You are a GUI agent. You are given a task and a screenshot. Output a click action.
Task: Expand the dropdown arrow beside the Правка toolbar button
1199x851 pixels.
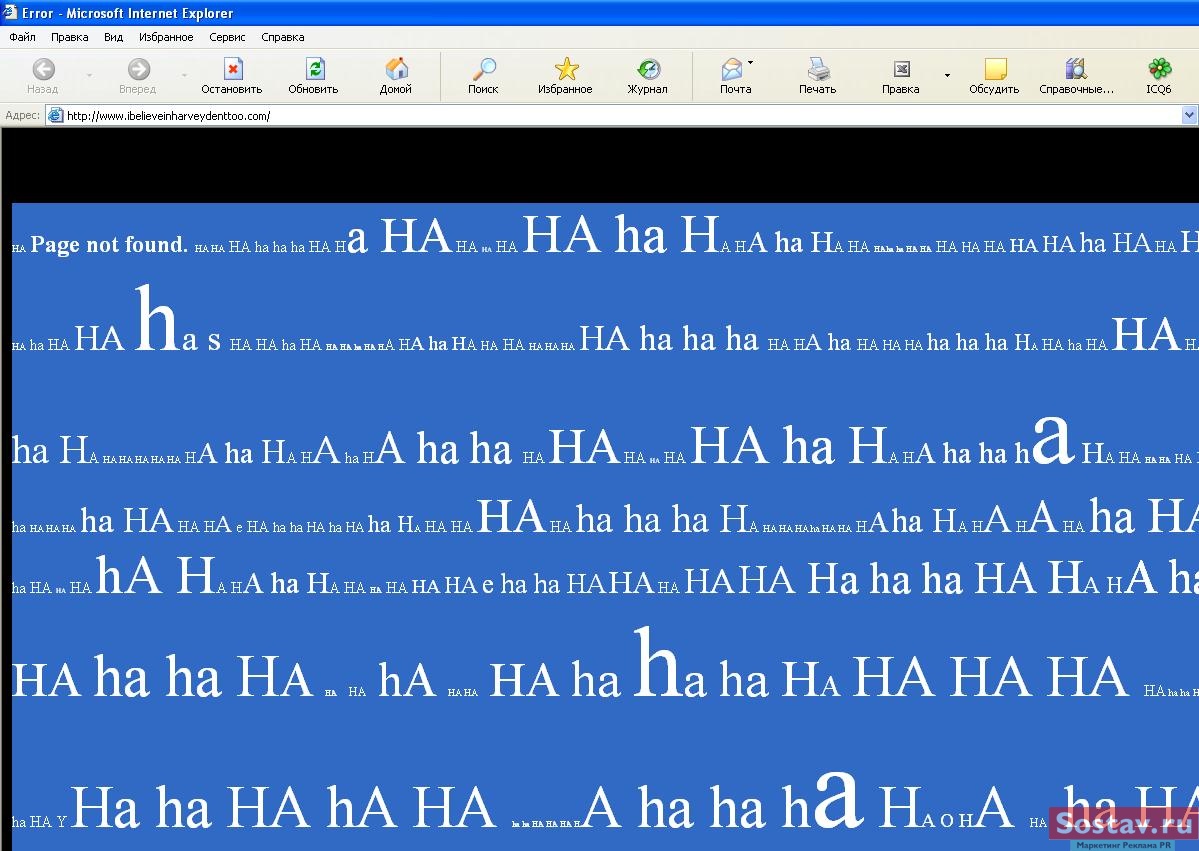click(x=947, y=76)
